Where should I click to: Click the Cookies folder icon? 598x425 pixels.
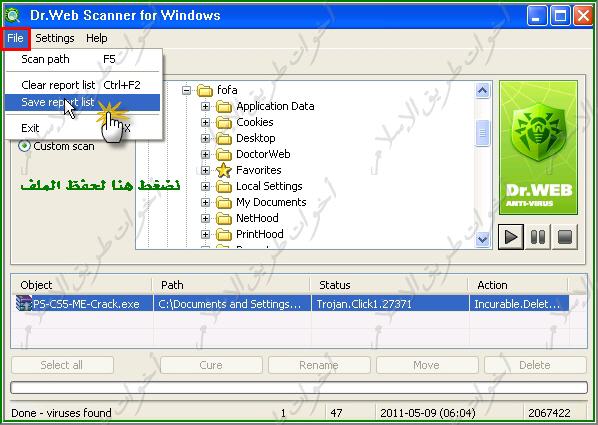point(224,122)
